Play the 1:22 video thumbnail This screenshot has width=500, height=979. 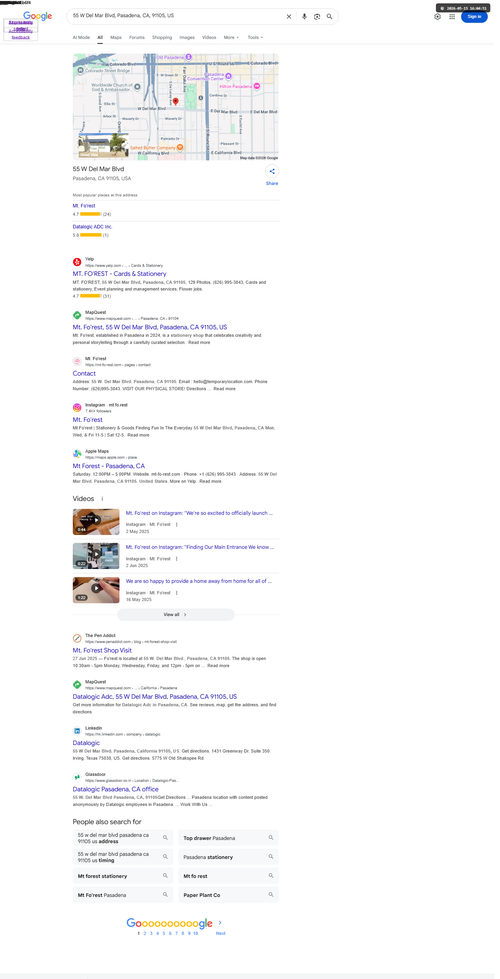(96, 590)
